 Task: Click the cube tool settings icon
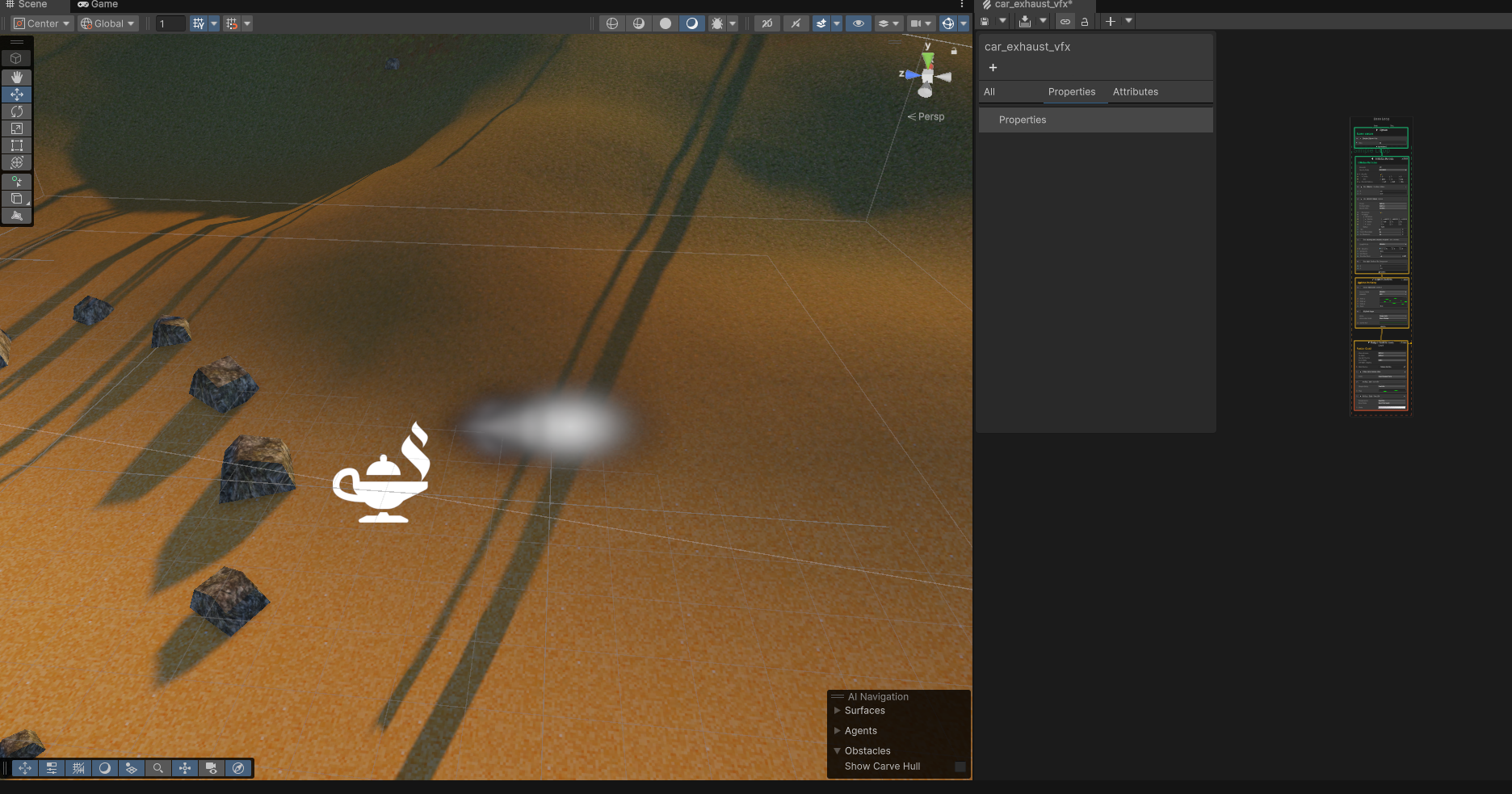tap(16, 58)
